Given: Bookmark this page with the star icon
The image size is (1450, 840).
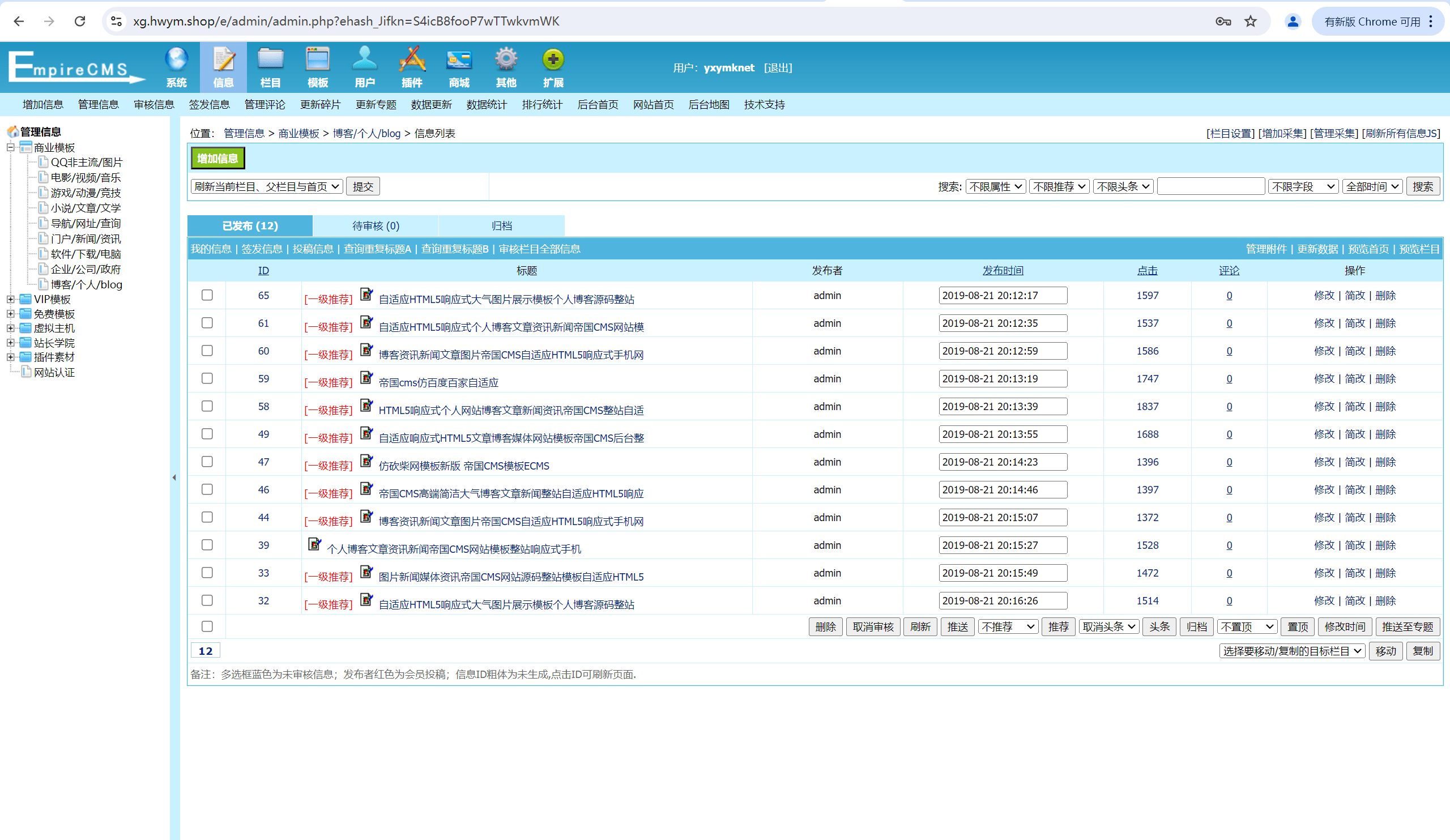Looking at the screenshot, I should 1250,22.
